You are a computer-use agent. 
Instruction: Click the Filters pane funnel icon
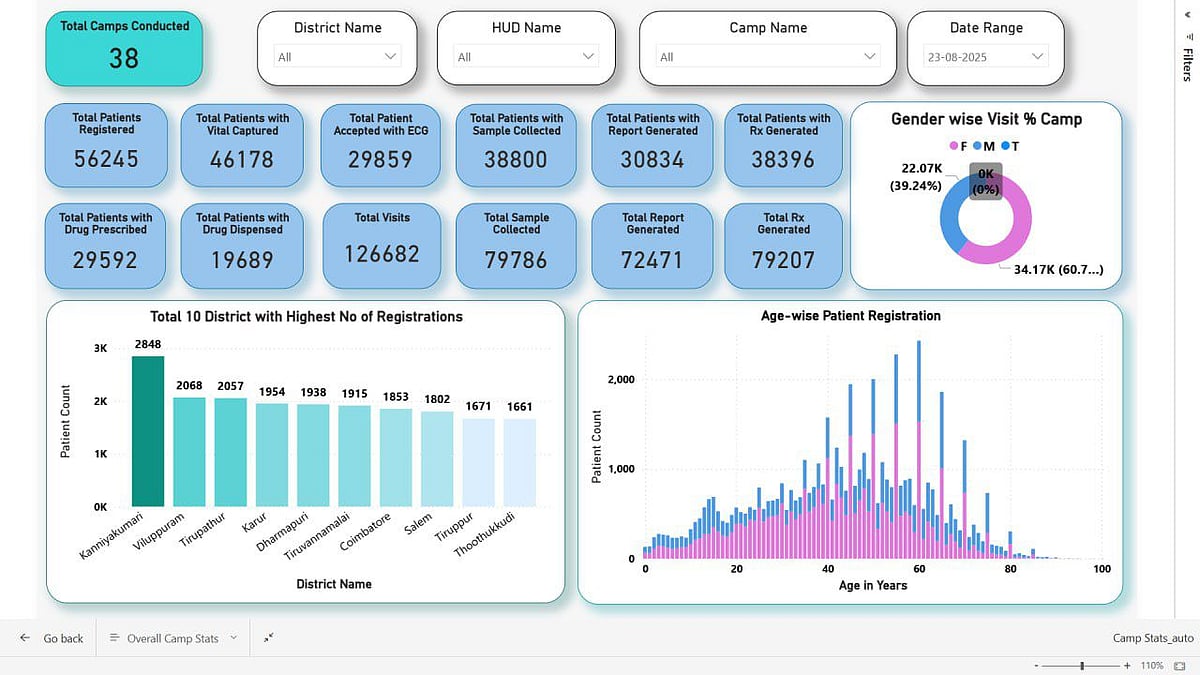(1187, 36)
